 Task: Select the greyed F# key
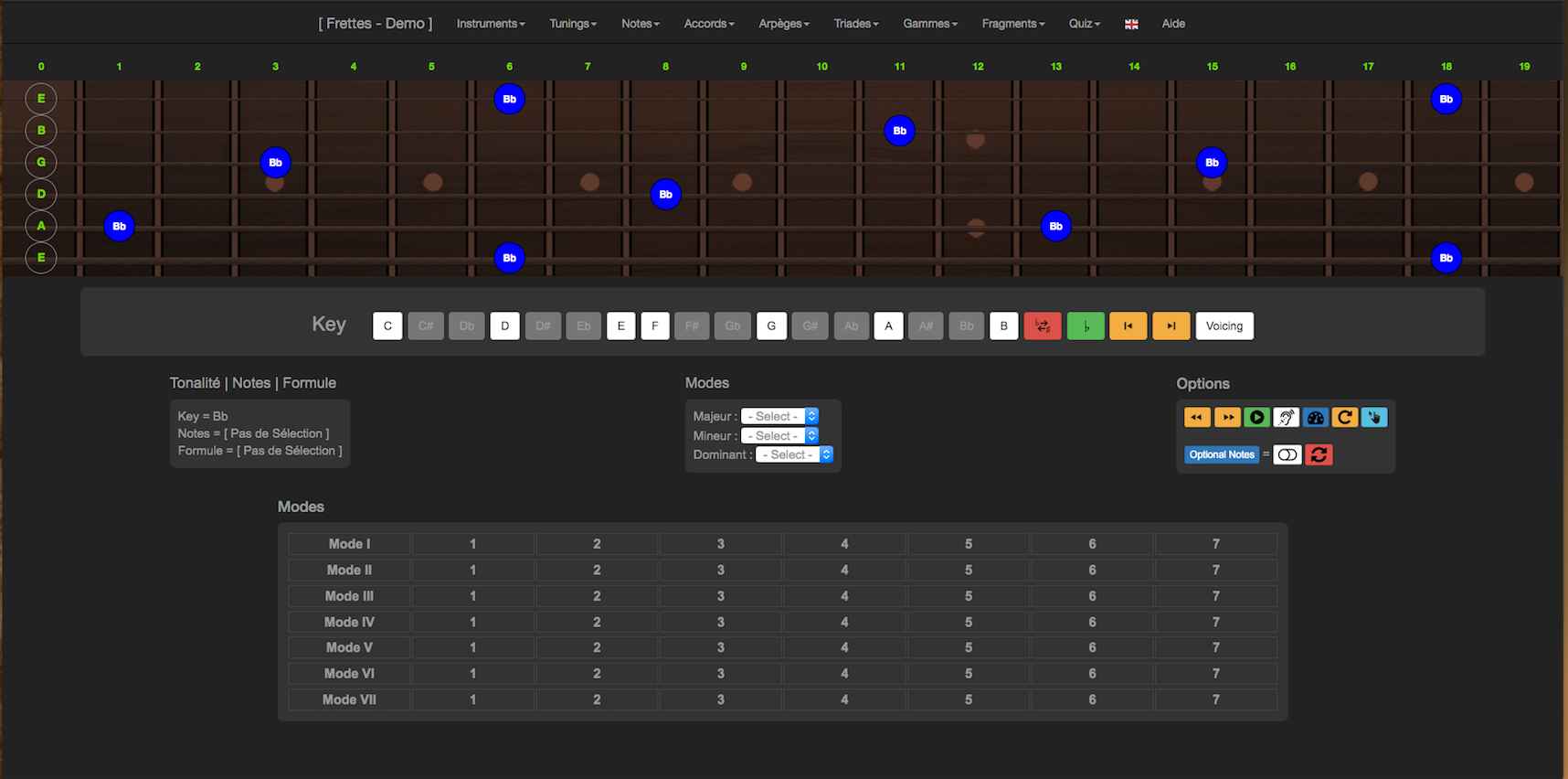click(x=692, y=326)
